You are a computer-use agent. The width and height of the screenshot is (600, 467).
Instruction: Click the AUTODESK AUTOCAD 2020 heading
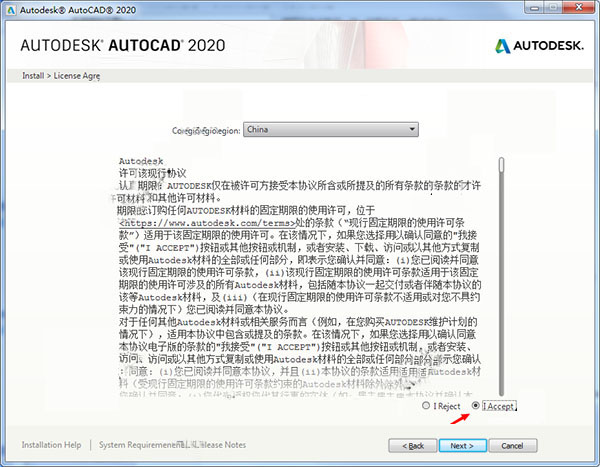[123, 46]
